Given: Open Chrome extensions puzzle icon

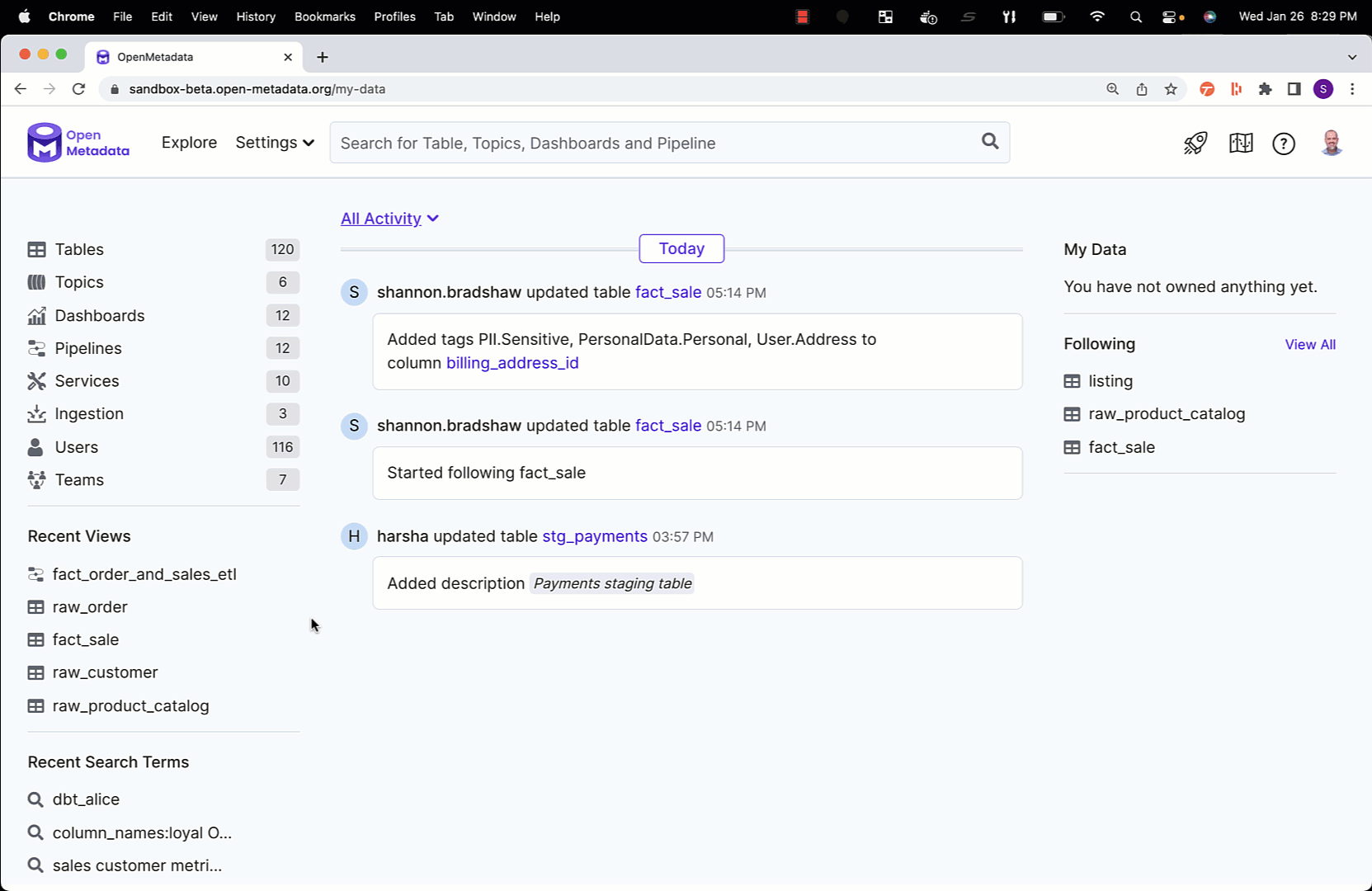Looking at the screenshot, I should [x=1265, y=89].
